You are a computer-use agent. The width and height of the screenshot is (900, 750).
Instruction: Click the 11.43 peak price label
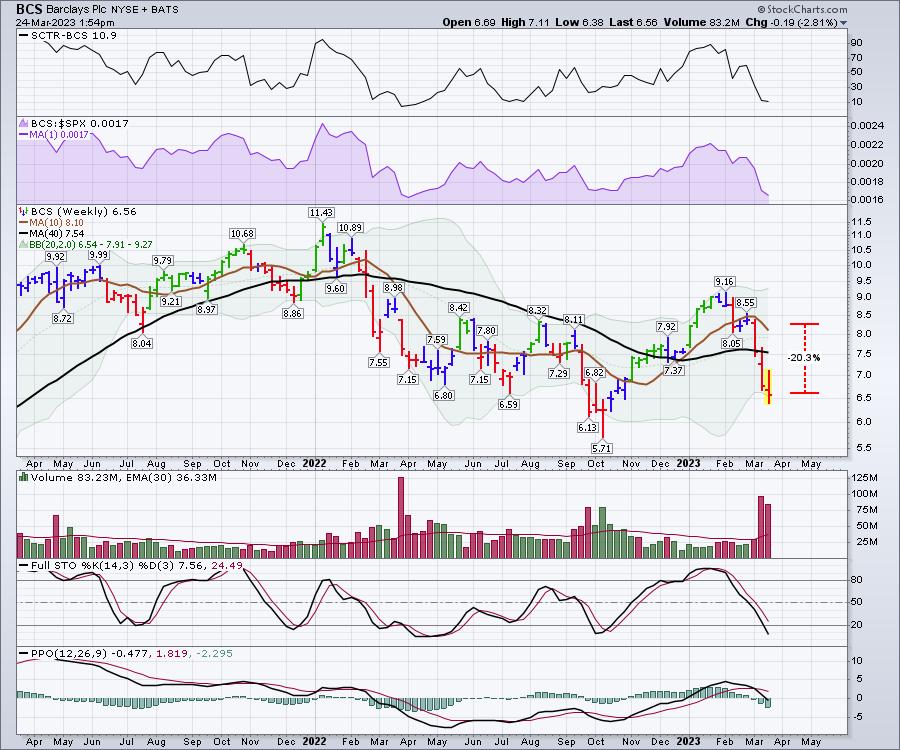pyautogui.click(x=321, y=212)
